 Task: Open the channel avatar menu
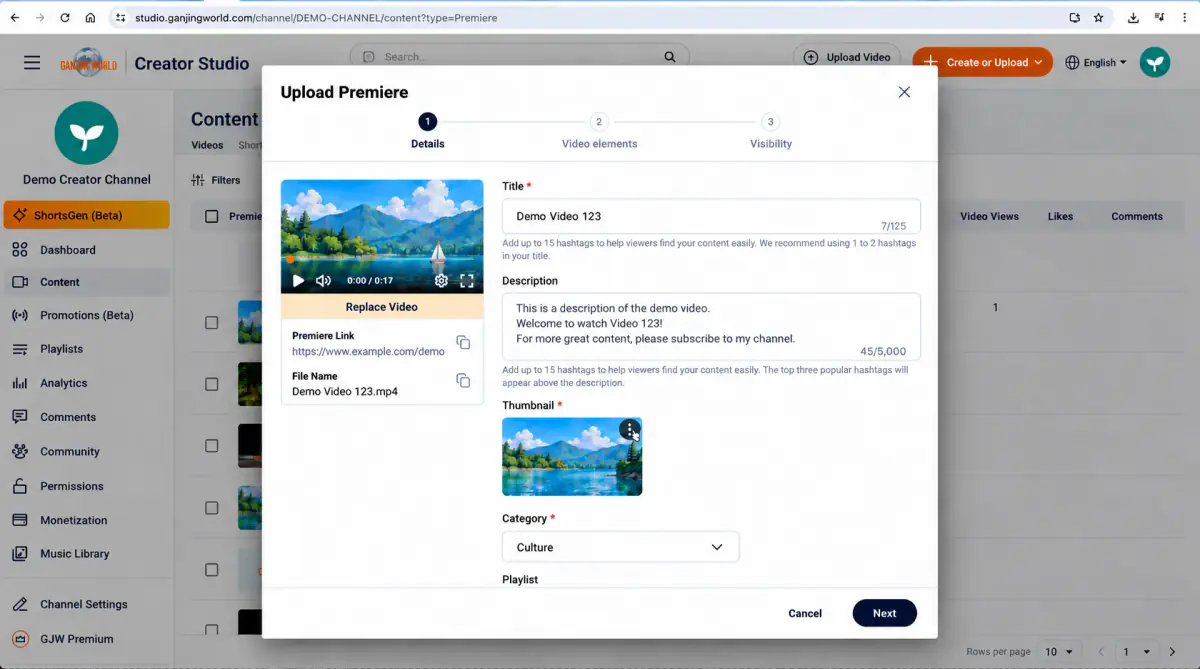pyautogui.click(x=1155, y=62)
